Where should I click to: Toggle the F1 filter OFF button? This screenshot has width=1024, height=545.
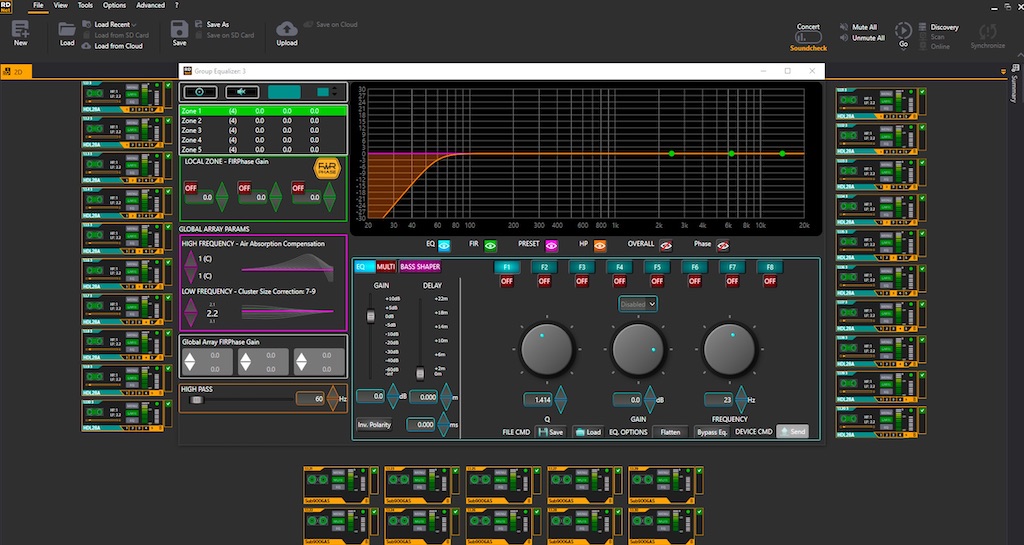point(507,281)
